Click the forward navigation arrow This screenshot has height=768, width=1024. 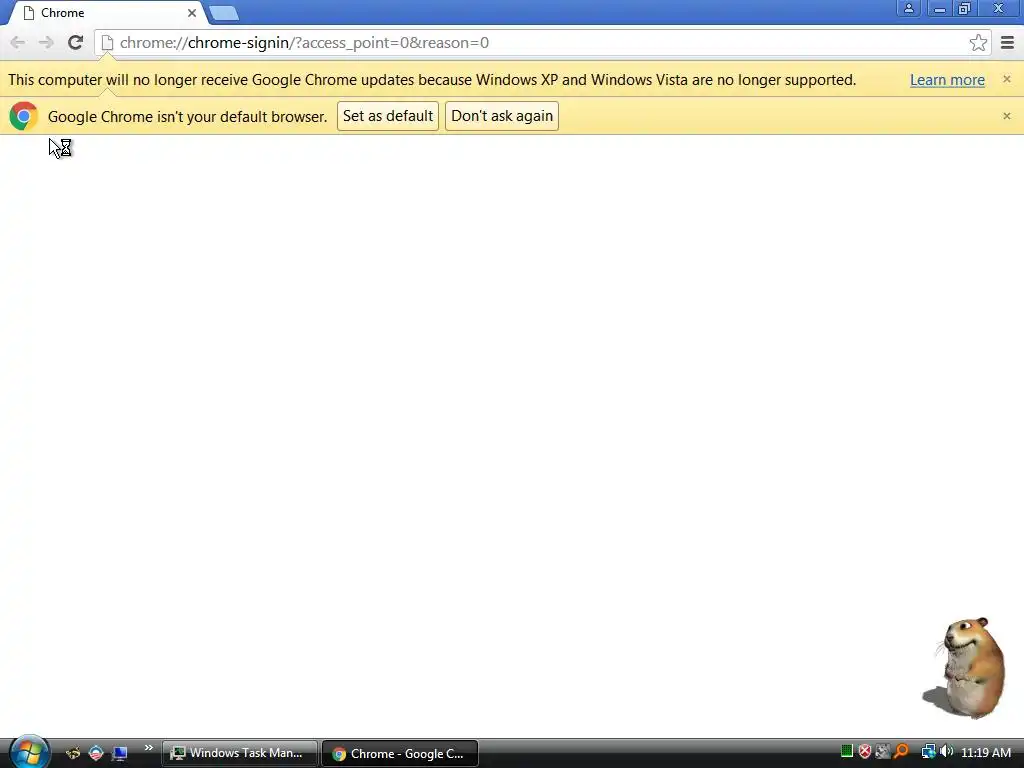click(46, 43)
